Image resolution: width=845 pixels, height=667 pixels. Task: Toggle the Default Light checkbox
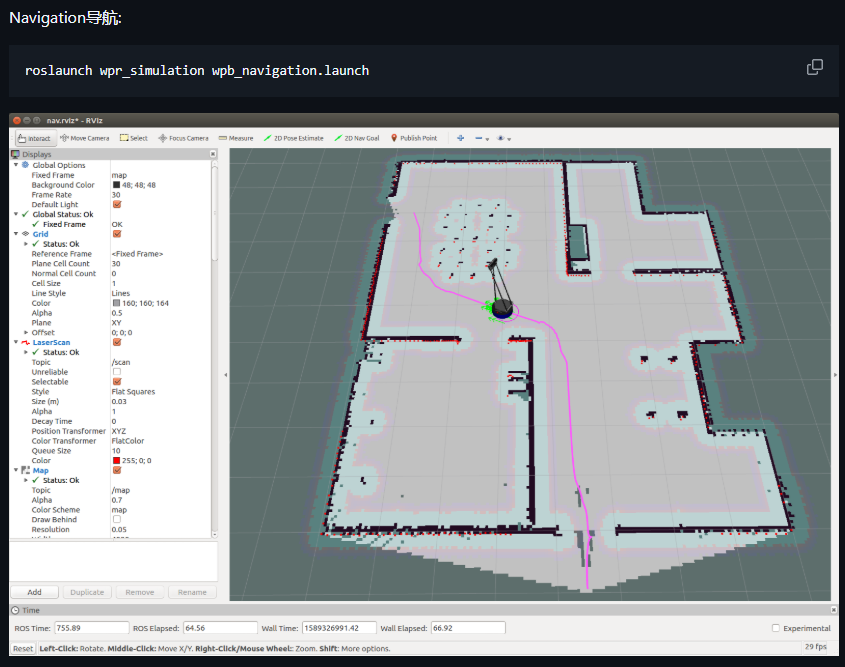coord(117,205)
